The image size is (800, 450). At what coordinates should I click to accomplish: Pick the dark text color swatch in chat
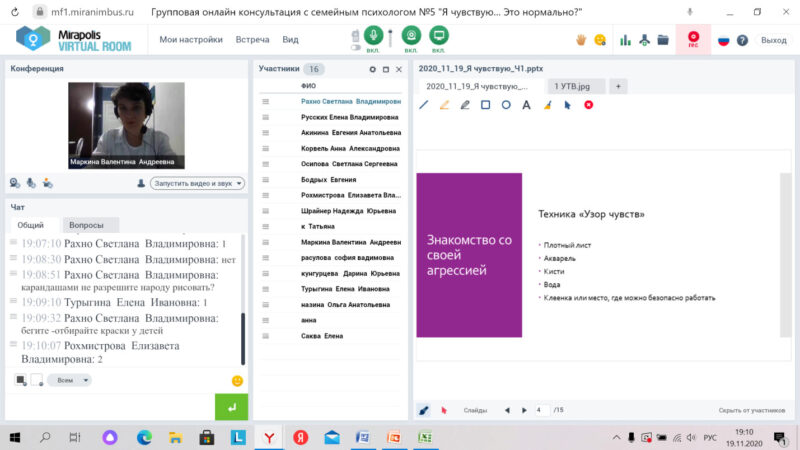(x=20, y=380)
